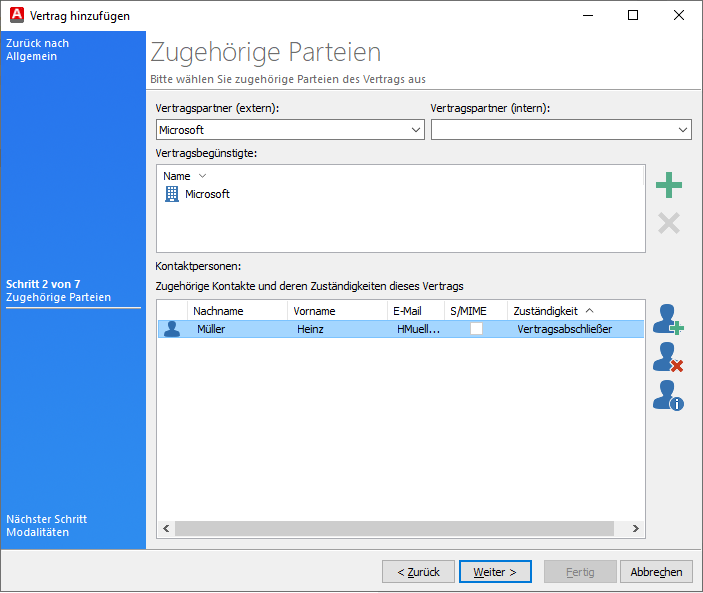This screenshot has width=703, height=593.
Task: Open Vertragspartner (intern) dropdown
Action: 683,130
